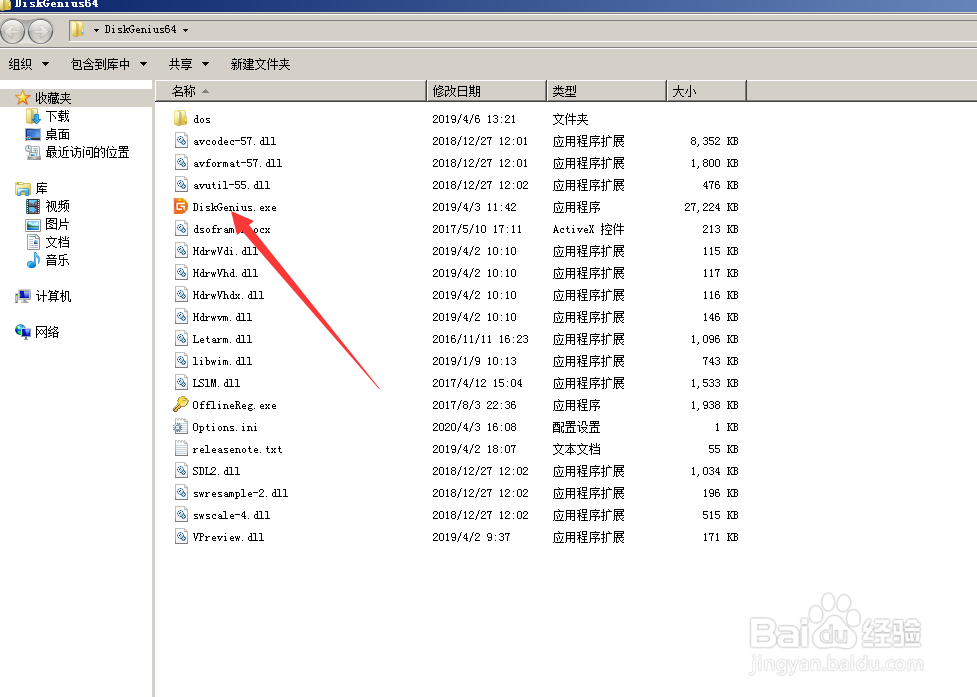Select the Letarm.dll file icon
Screen dimensions: 977x697
(181, 338)
